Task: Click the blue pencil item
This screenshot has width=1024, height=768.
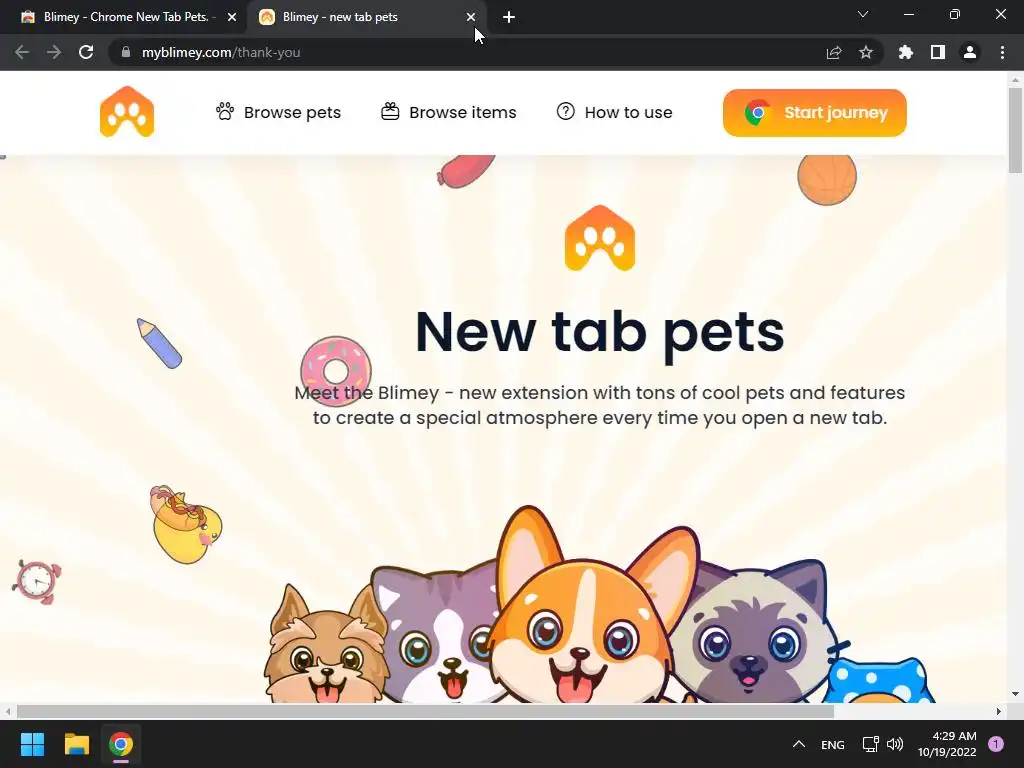Action: (x=159, y=344)
